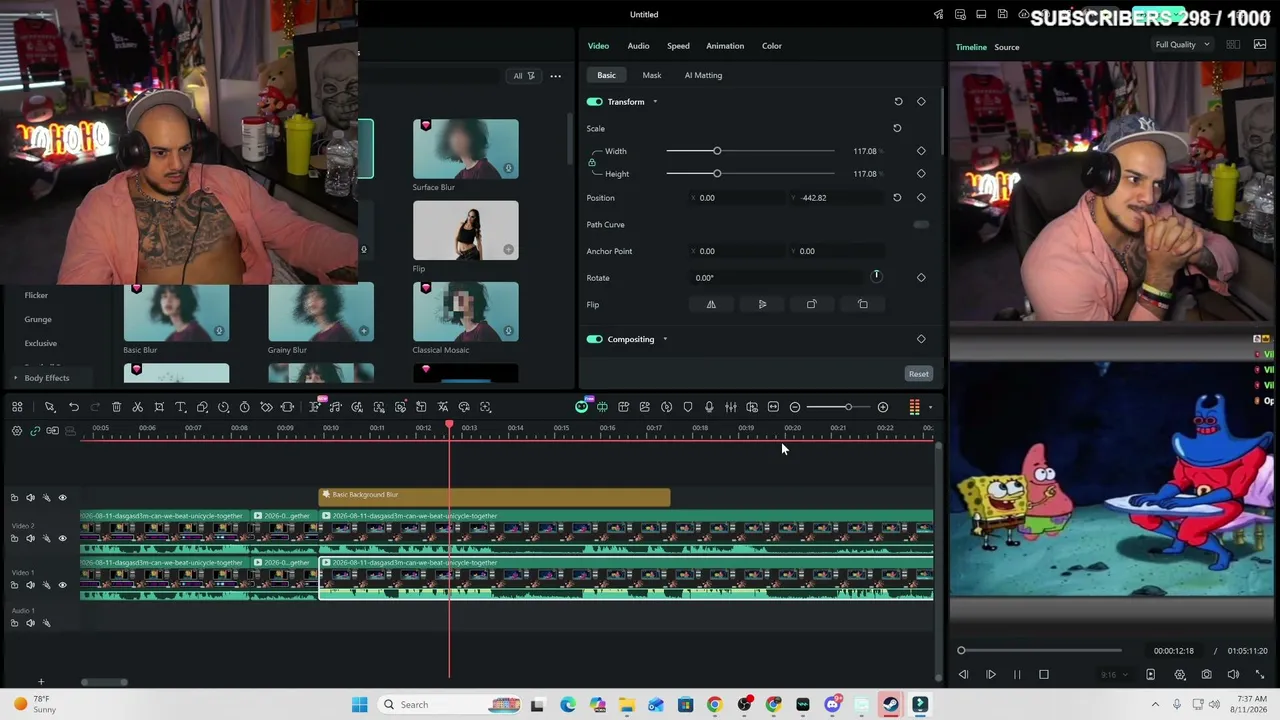Open preview volume control
Viewport: 1280px width, 720px height.
click(1233, 675)
